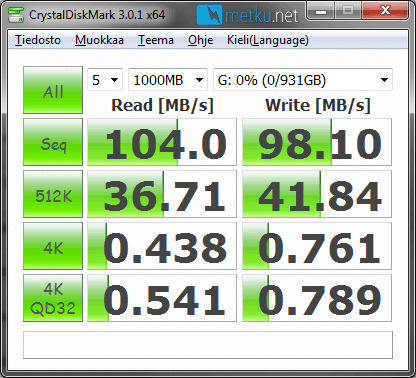Click the Seq write result 98.10

(x=317, y=142)
